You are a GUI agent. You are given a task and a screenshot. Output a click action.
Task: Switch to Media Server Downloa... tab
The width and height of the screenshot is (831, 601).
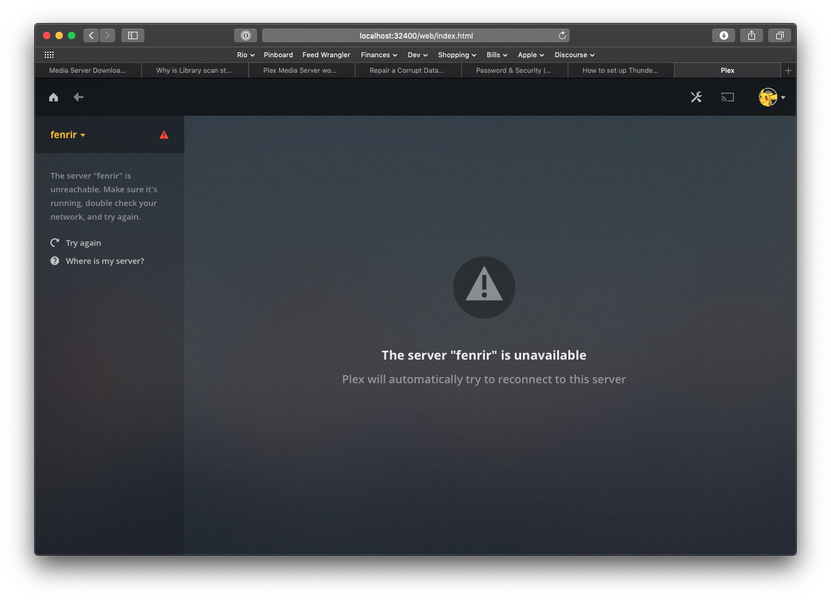pos(88,70)
